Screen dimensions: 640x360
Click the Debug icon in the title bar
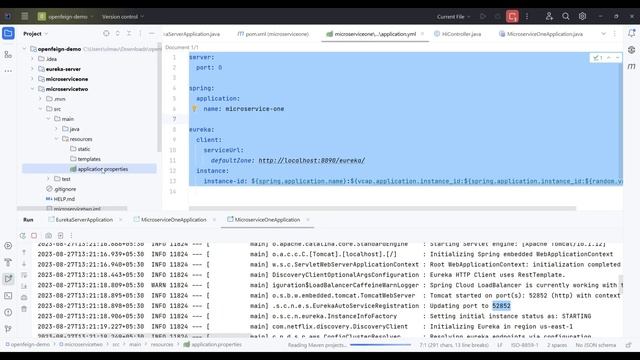pos(498,16)
